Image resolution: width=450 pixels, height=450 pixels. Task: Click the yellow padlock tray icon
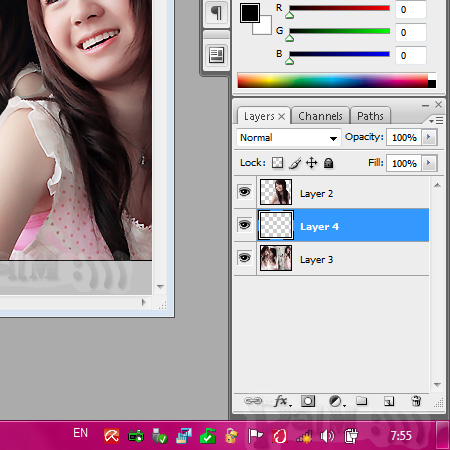point(231,436)
